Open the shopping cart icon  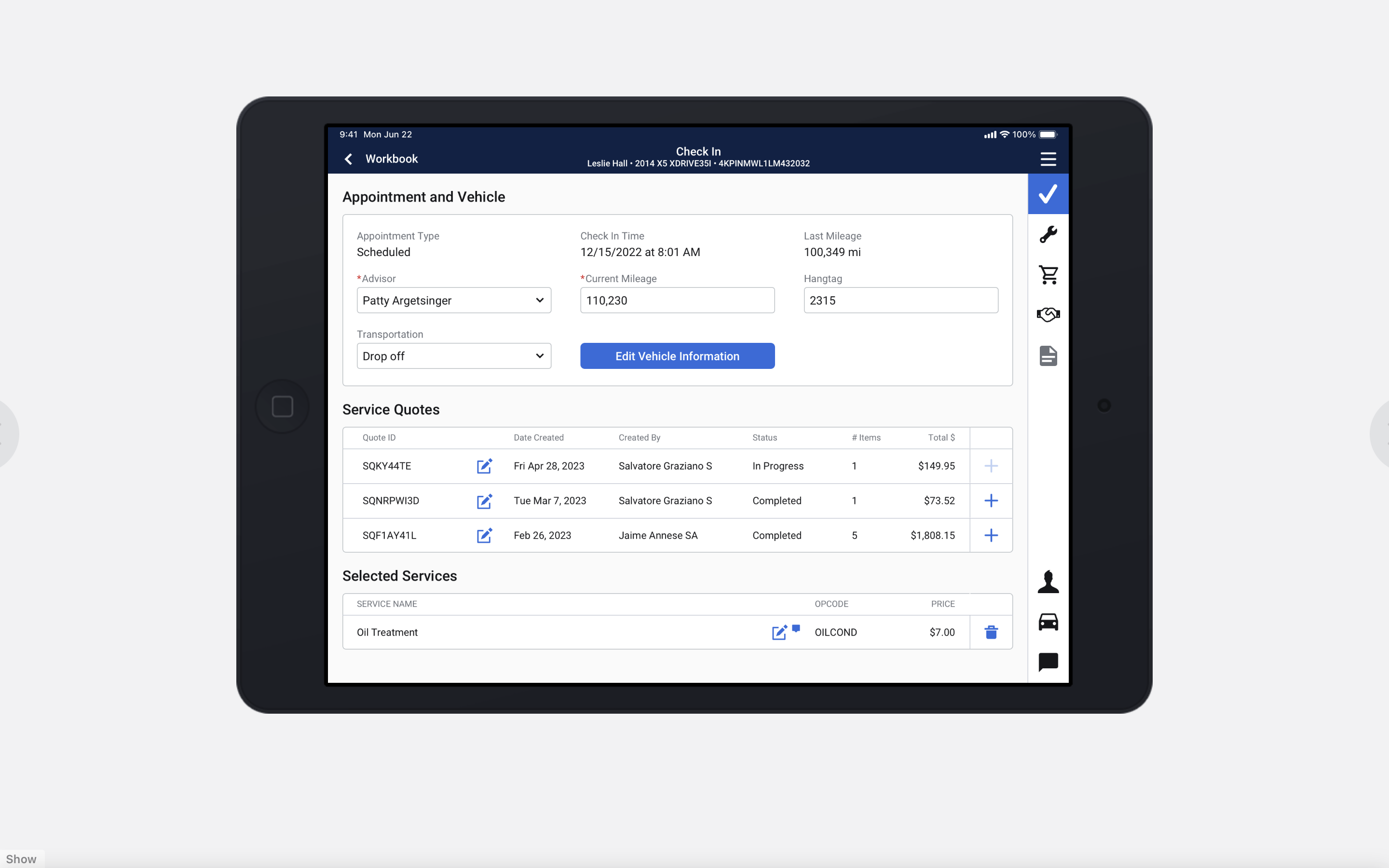pyautogui.click(x=1048, y=275)
